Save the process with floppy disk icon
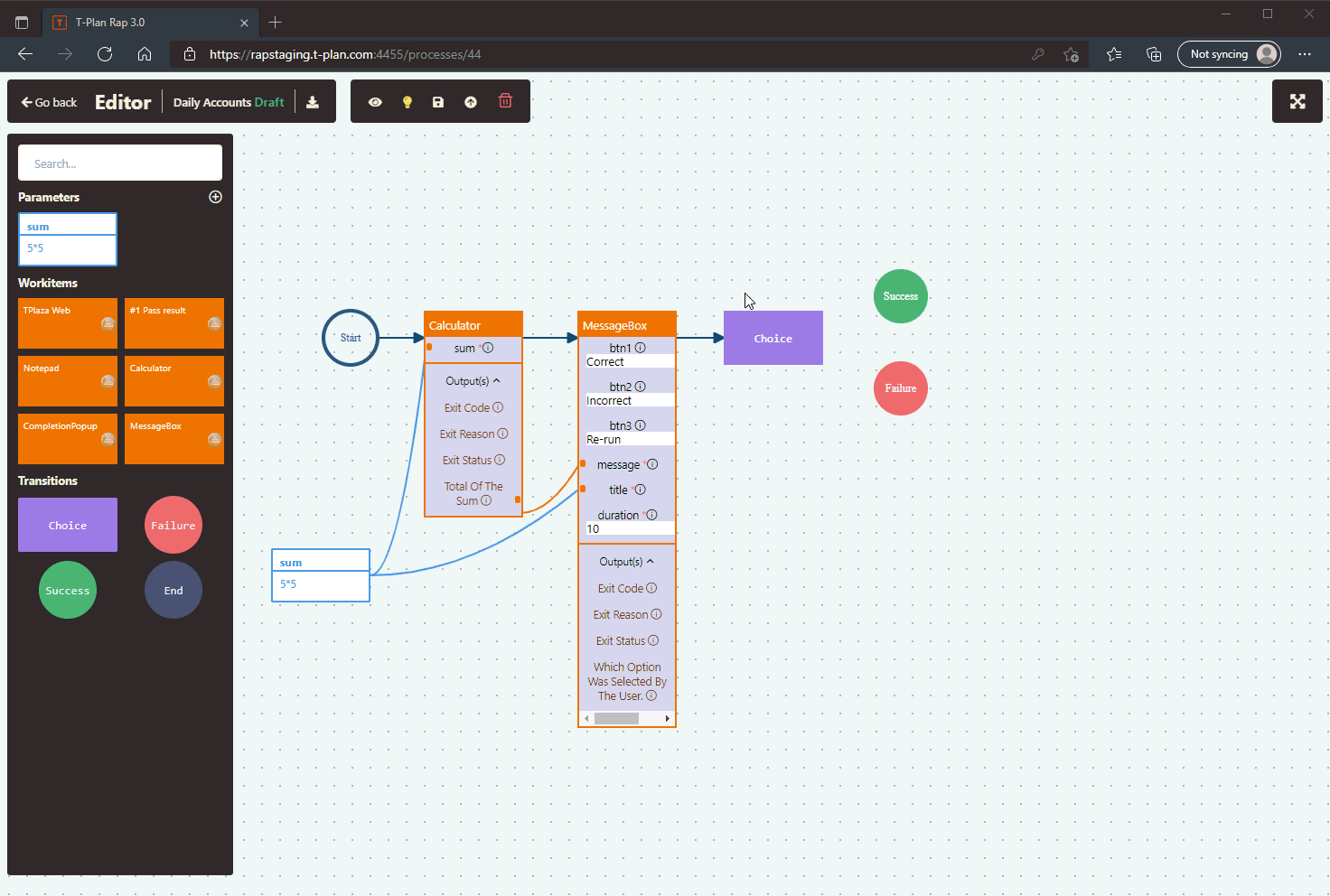Screen dimensions: 1330x896 (x=438, y=102)
